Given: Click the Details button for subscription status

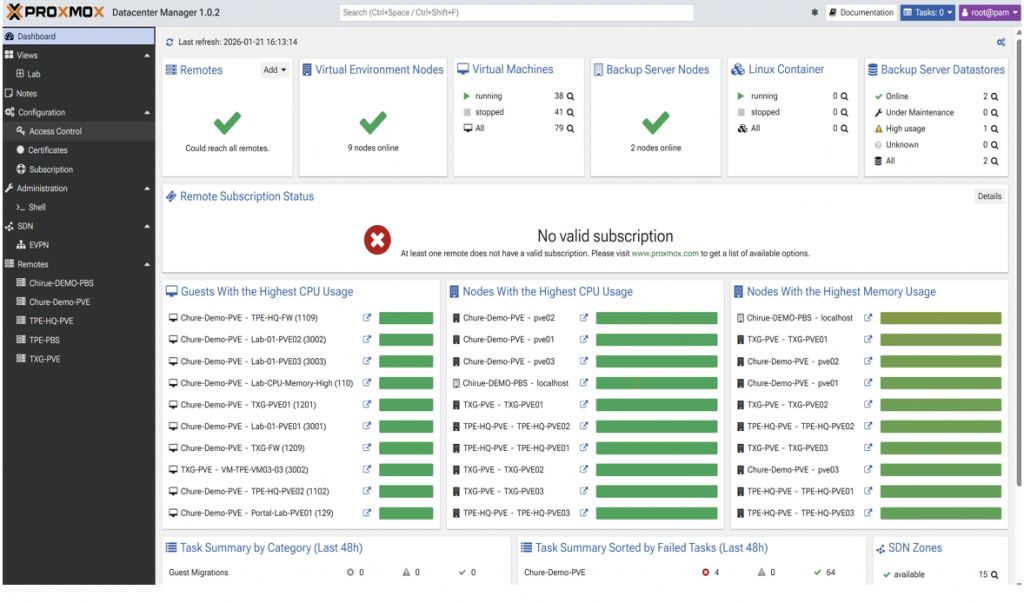Looking at the screenshot, I should (988, 196).
